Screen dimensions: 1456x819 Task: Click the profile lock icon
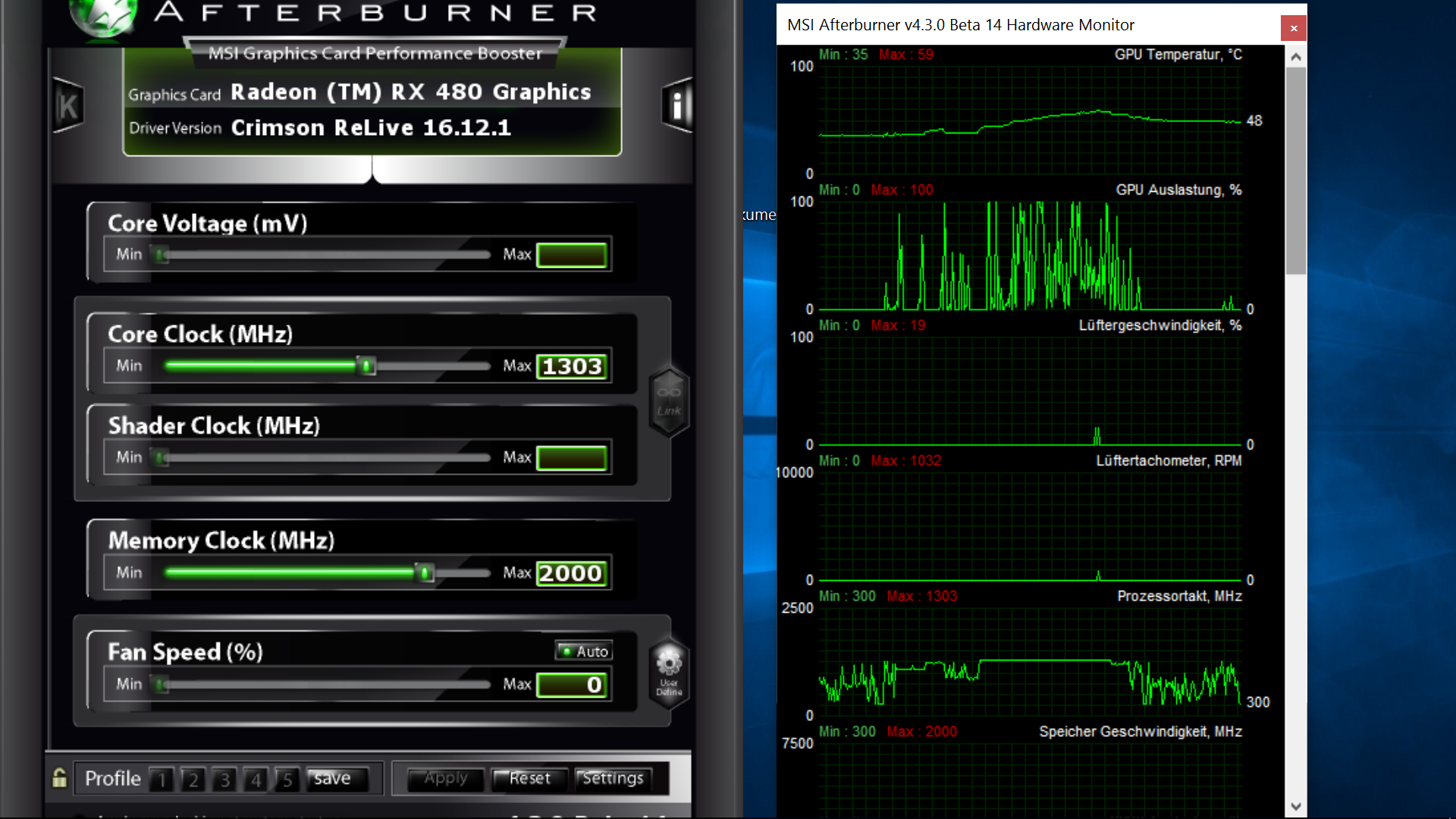(x=59, y=778)
